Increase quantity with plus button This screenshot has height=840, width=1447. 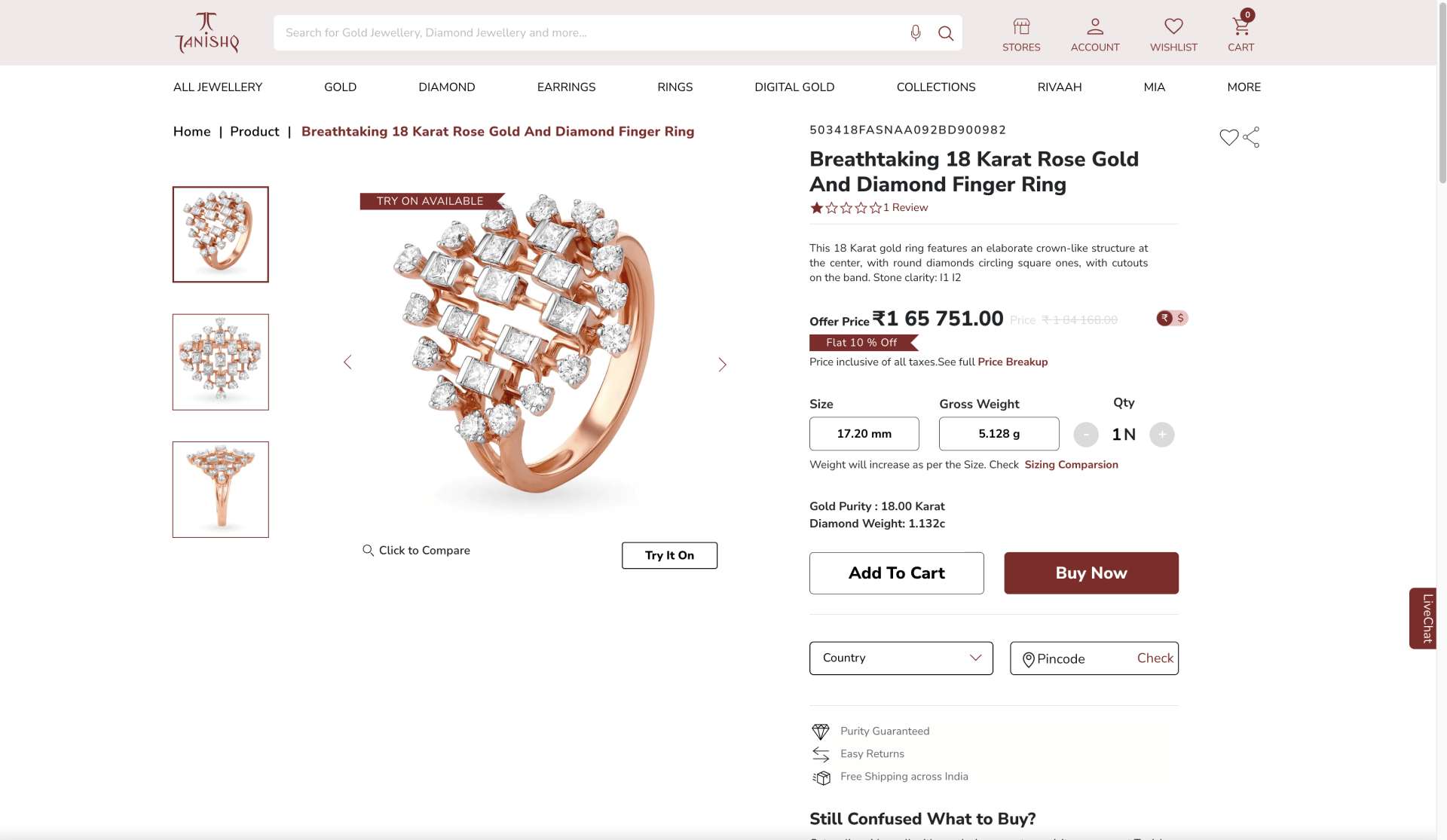(x=1161, y=435)
